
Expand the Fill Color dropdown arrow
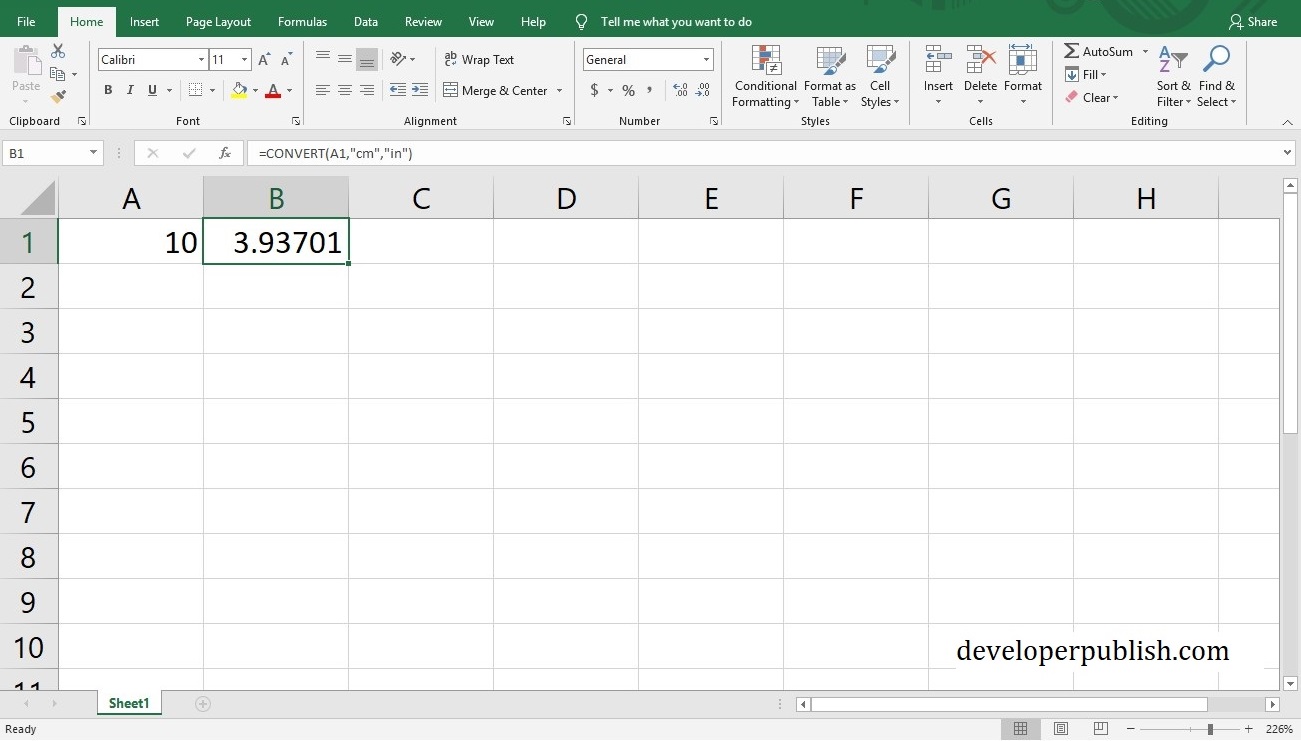tap(254, 90)
